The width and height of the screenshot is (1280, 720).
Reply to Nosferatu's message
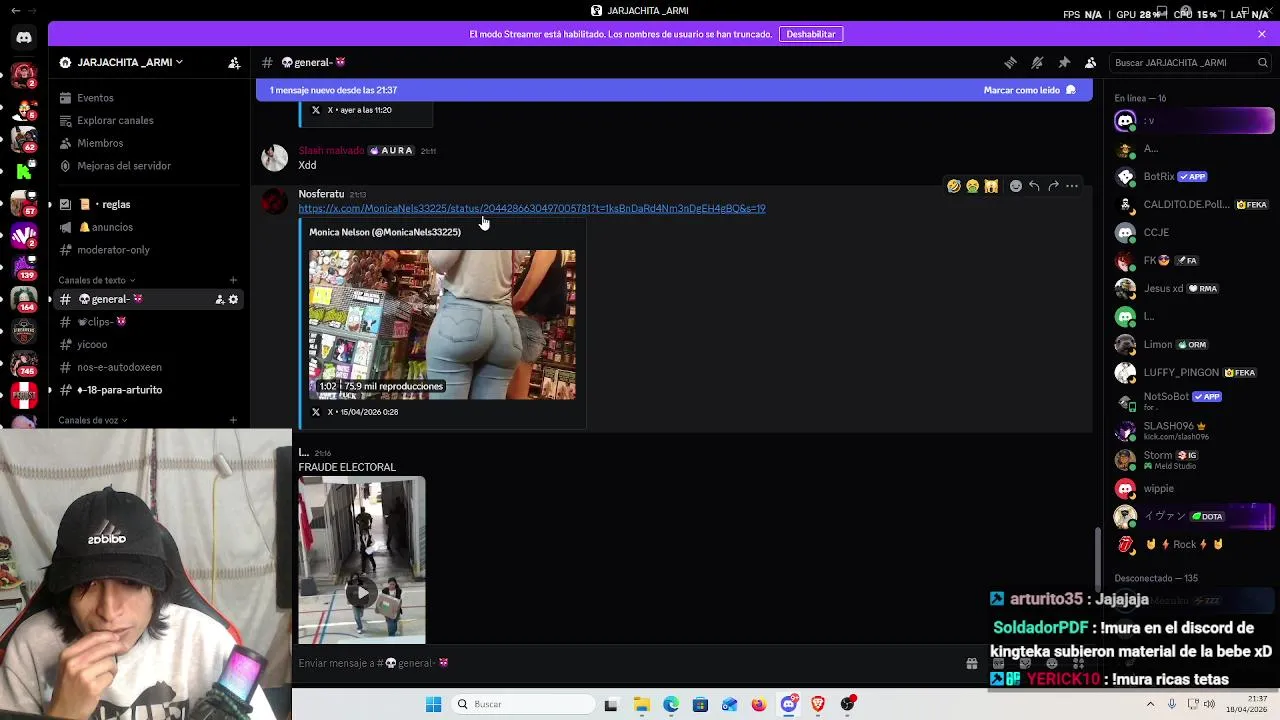point(1034,186)
